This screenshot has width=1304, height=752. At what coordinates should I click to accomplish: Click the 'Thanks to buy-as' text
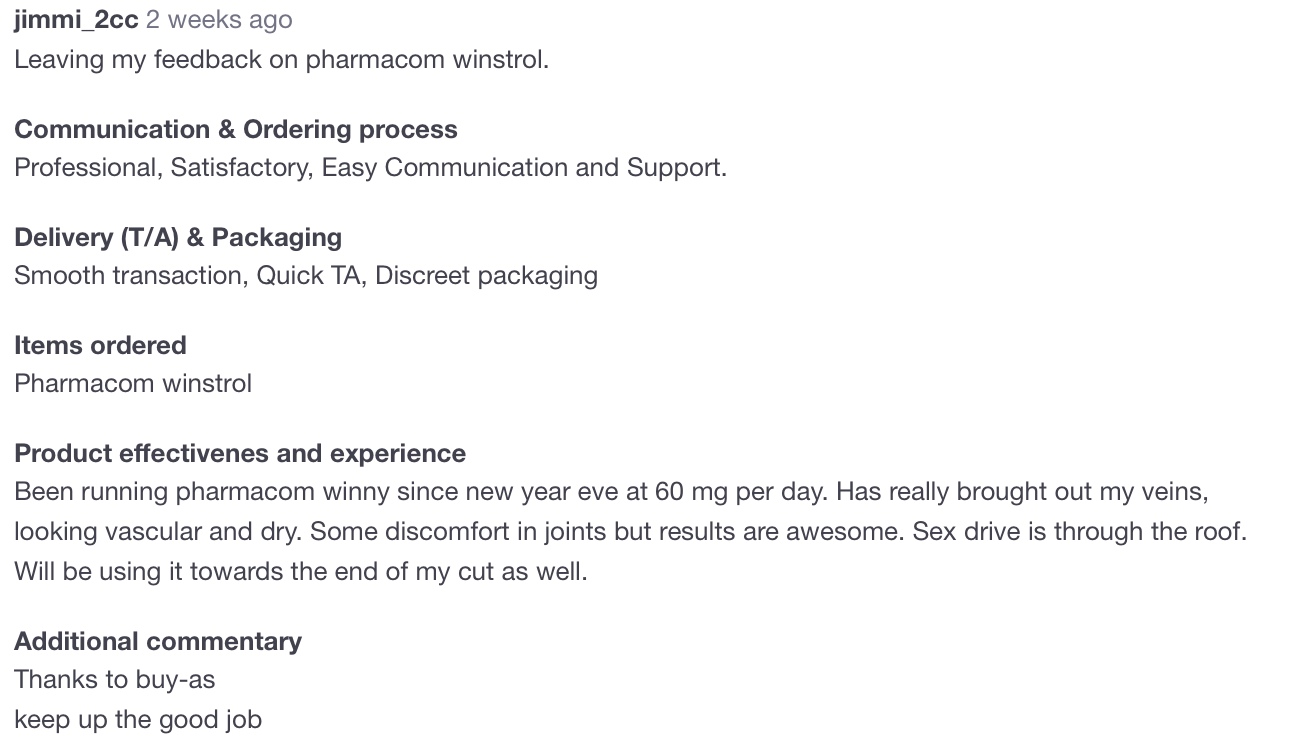click(115, 680)
